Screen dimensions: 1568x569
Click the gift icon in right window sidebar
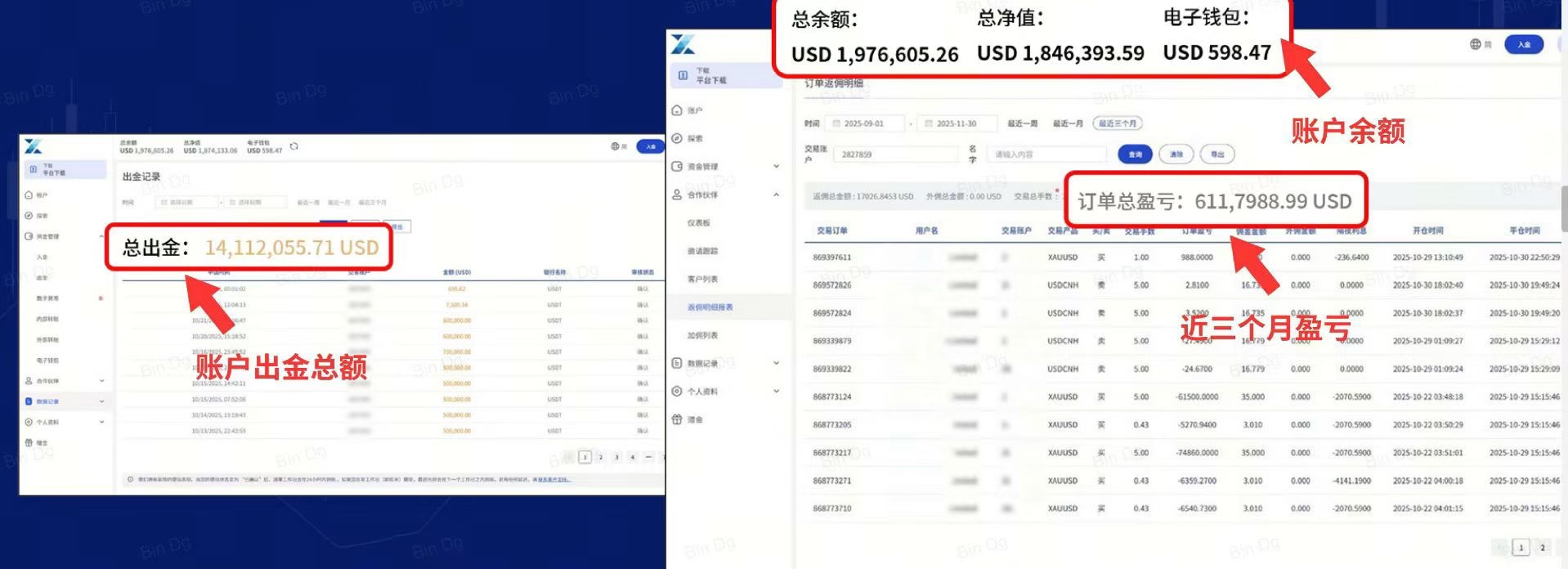pyautogui.click(x=677, y=419)
